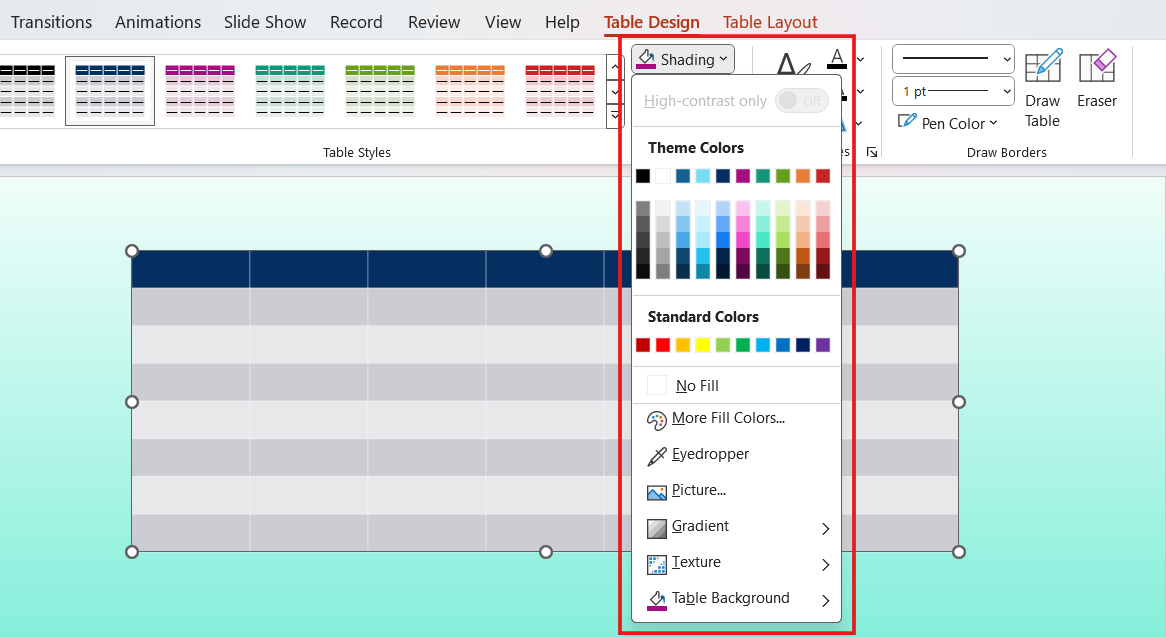
Task: Select dark red from Standard Colors
Action: point(642,344)
